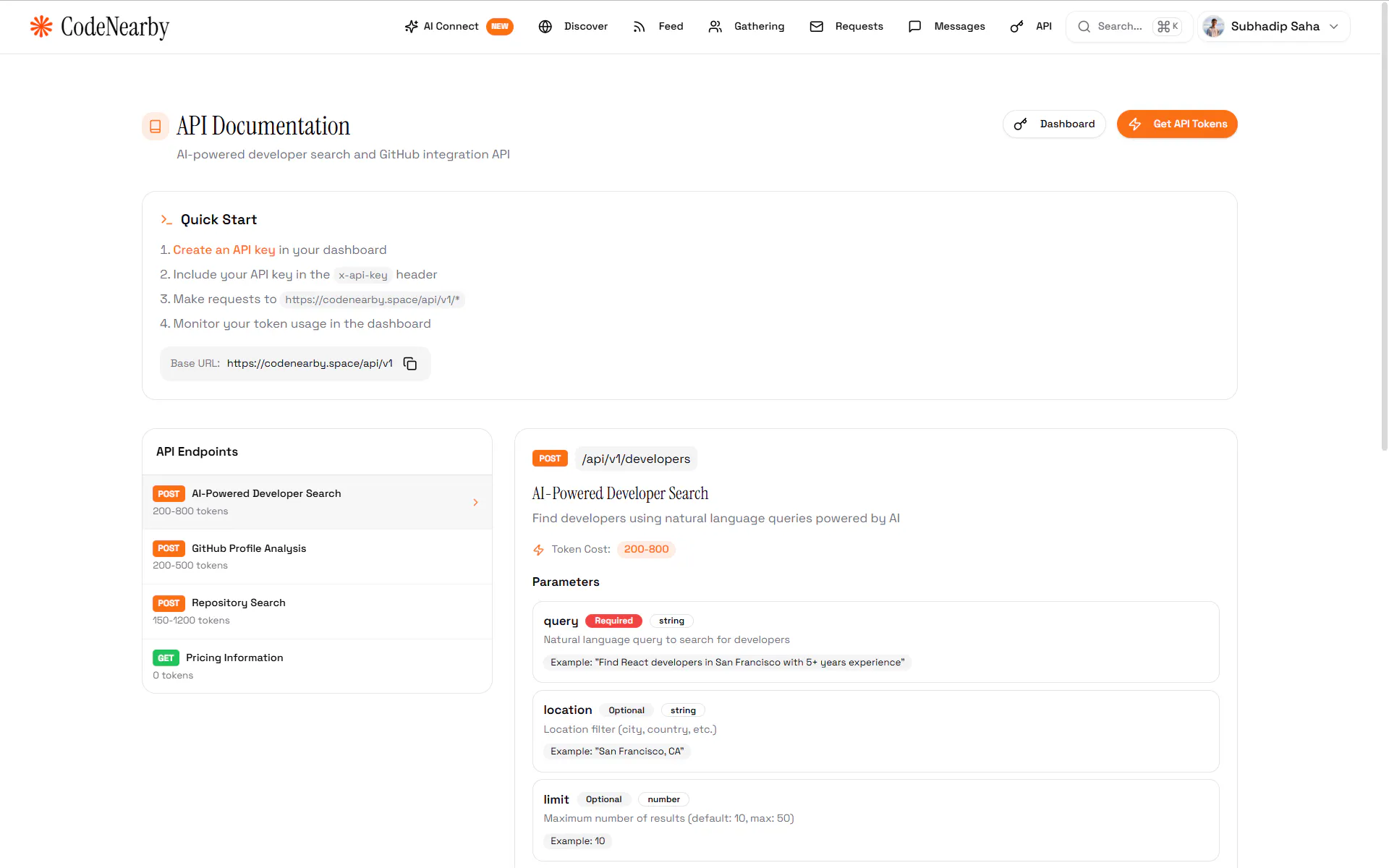Click the search magnifier icon
This screenshot has width=1389, height=868.
pos(1084,27)
